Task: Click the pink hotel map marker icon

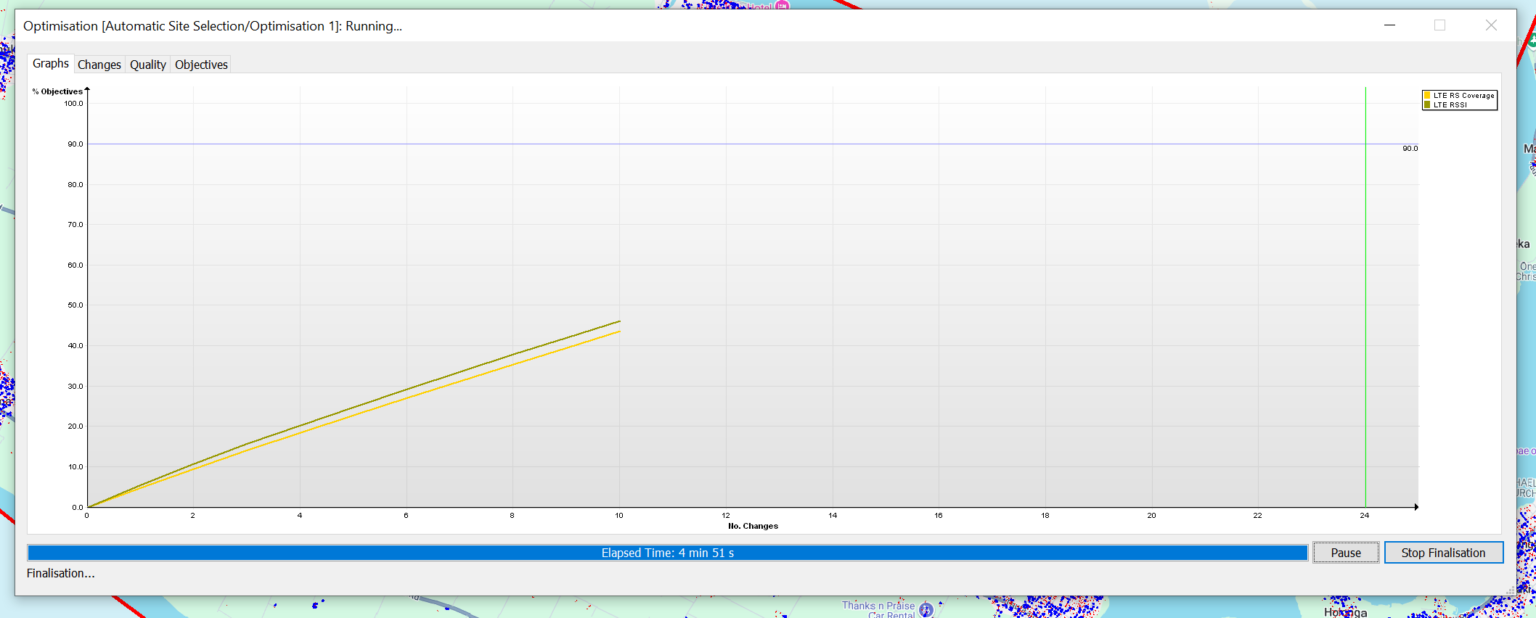Action: point(783,5)
